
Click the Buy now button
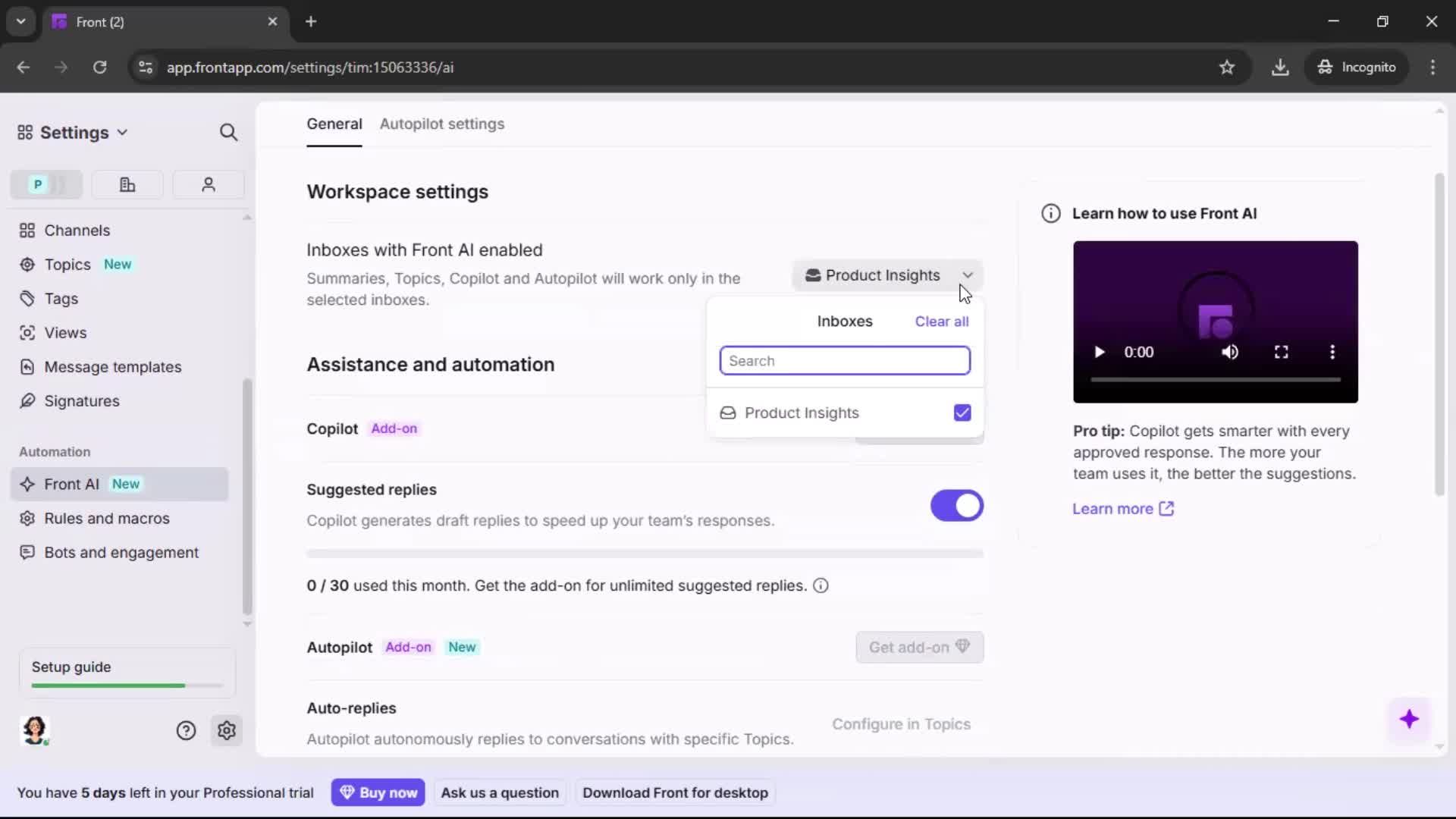click(x=378, y=792)
